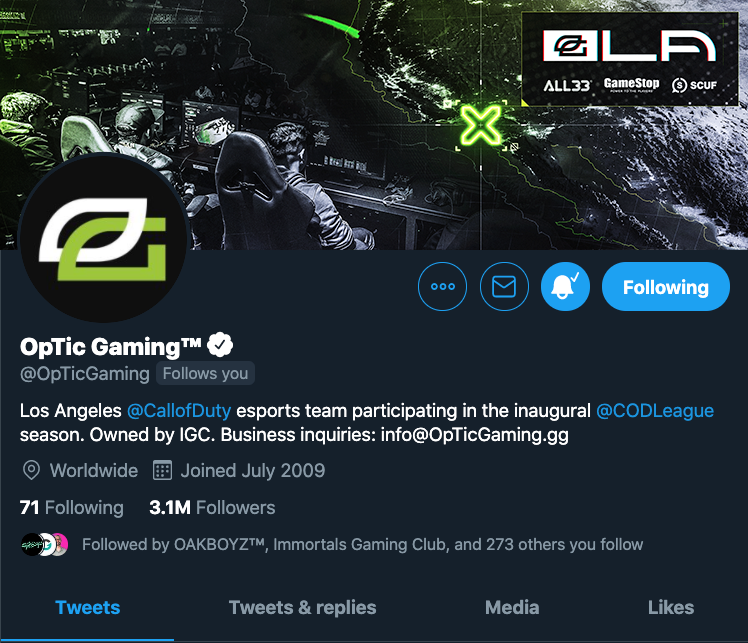Open the header banner image
This screenshot has width=748, height=643.
click(x=374, y=124)
